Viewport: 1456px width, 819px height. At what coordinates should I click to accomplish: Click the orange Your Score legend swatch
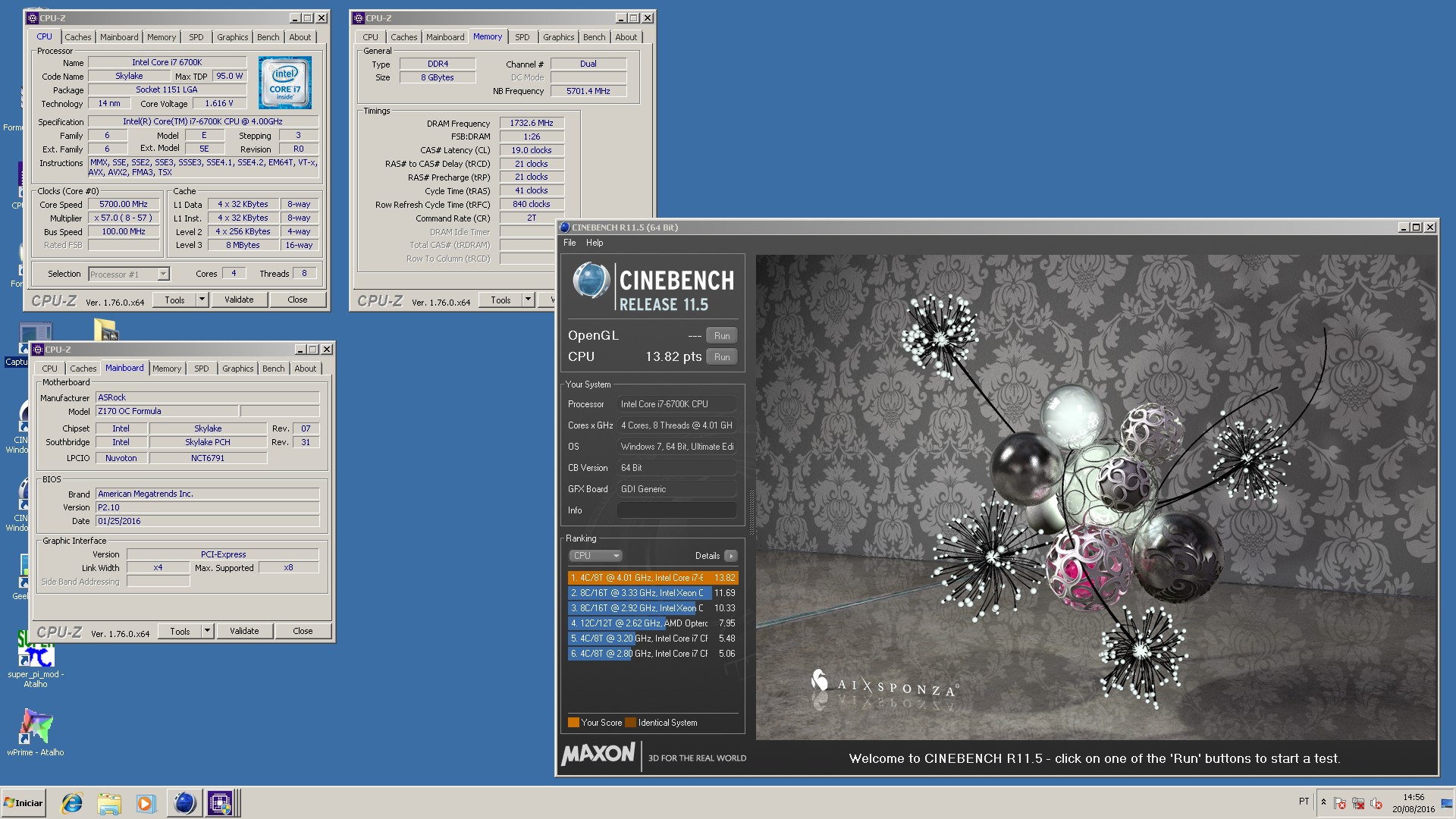click(x=573, y=723)
